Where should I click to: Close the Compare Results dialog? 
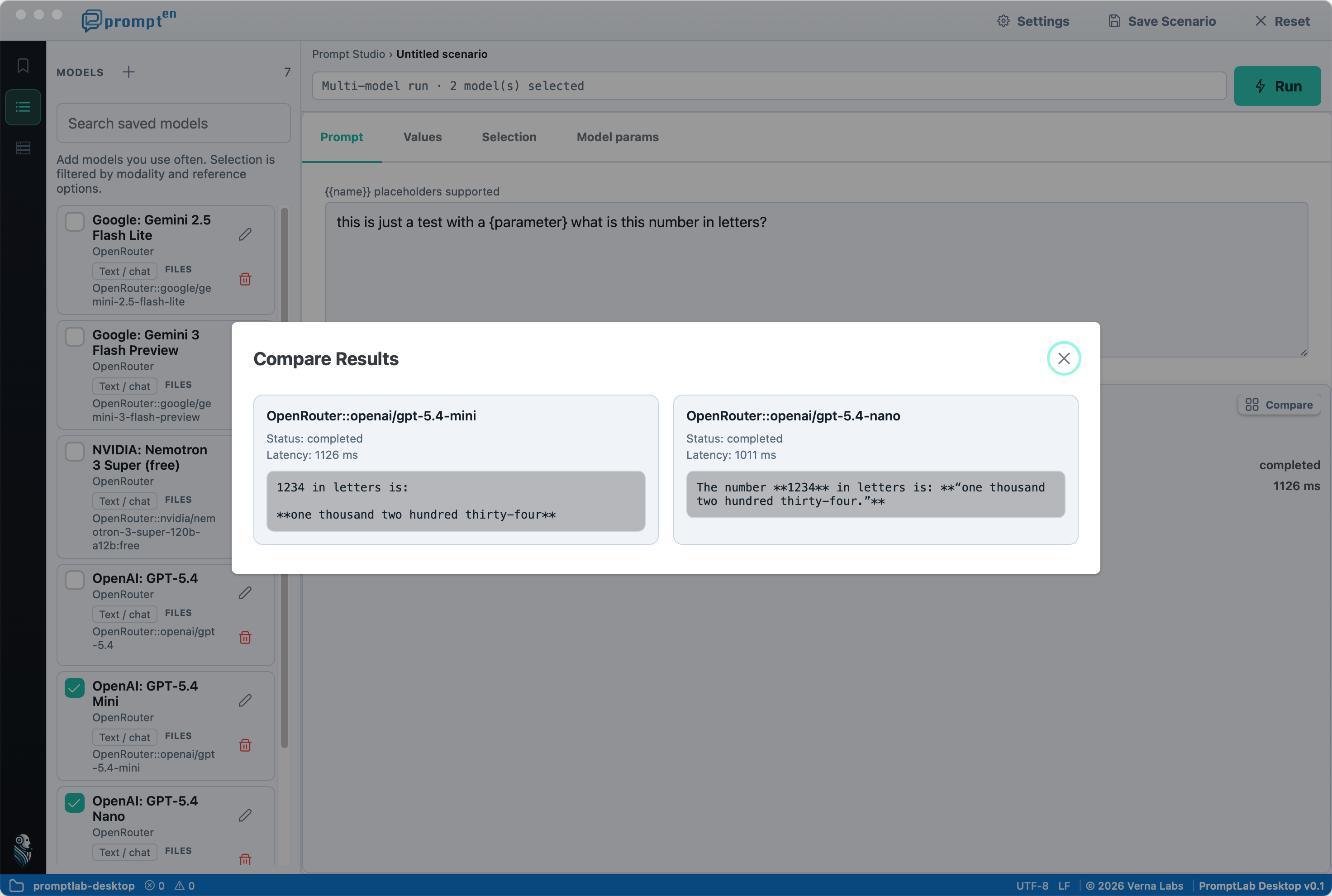1064,358
